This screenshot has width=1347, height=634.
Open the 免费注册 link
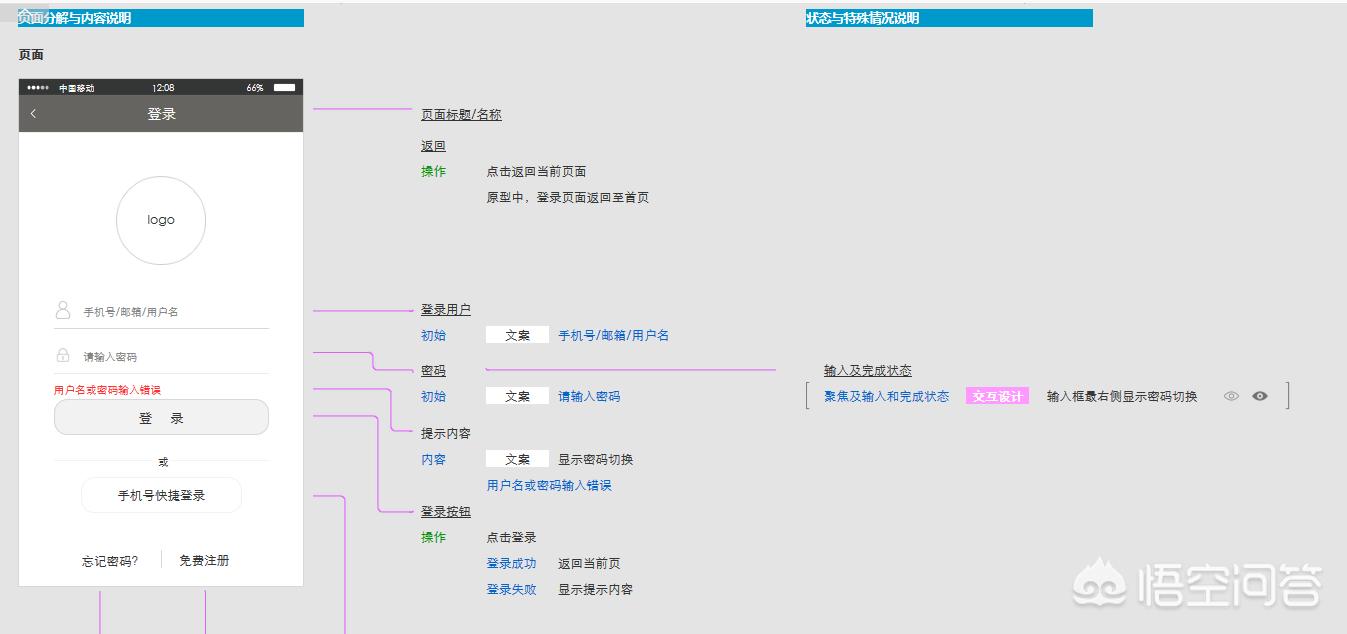pos(204,561)
